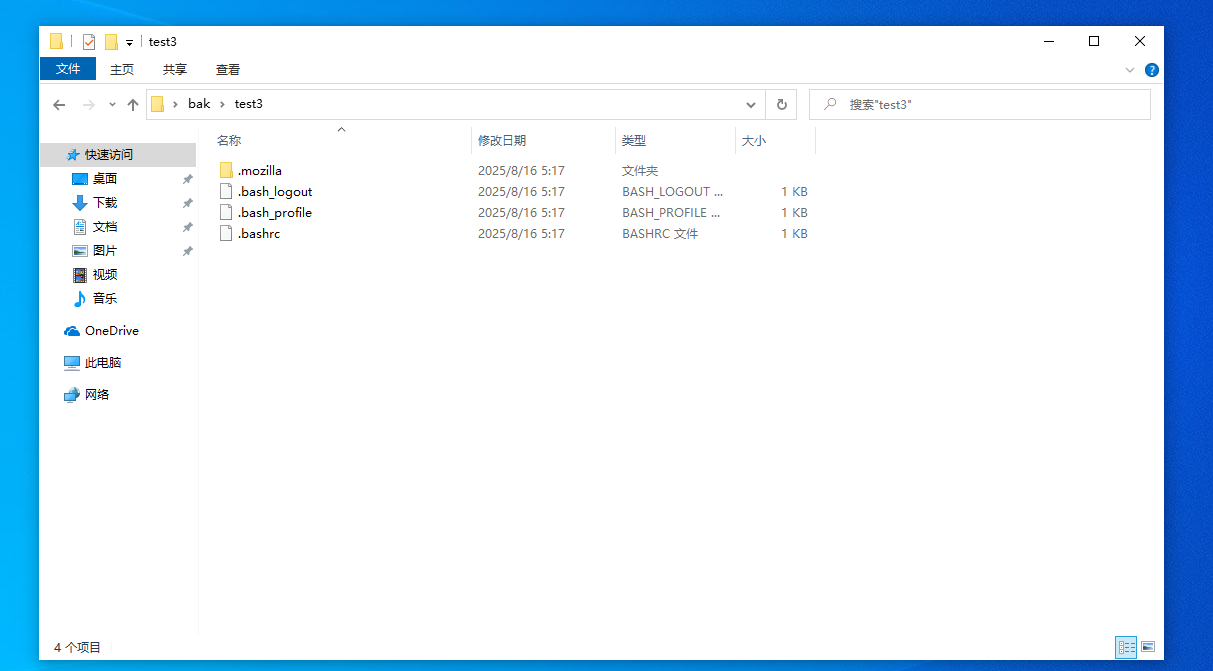Open 桌面 in the navigation pane
Image resolution: width=1213 pixels, height=671 pixels.
point(105,179)
